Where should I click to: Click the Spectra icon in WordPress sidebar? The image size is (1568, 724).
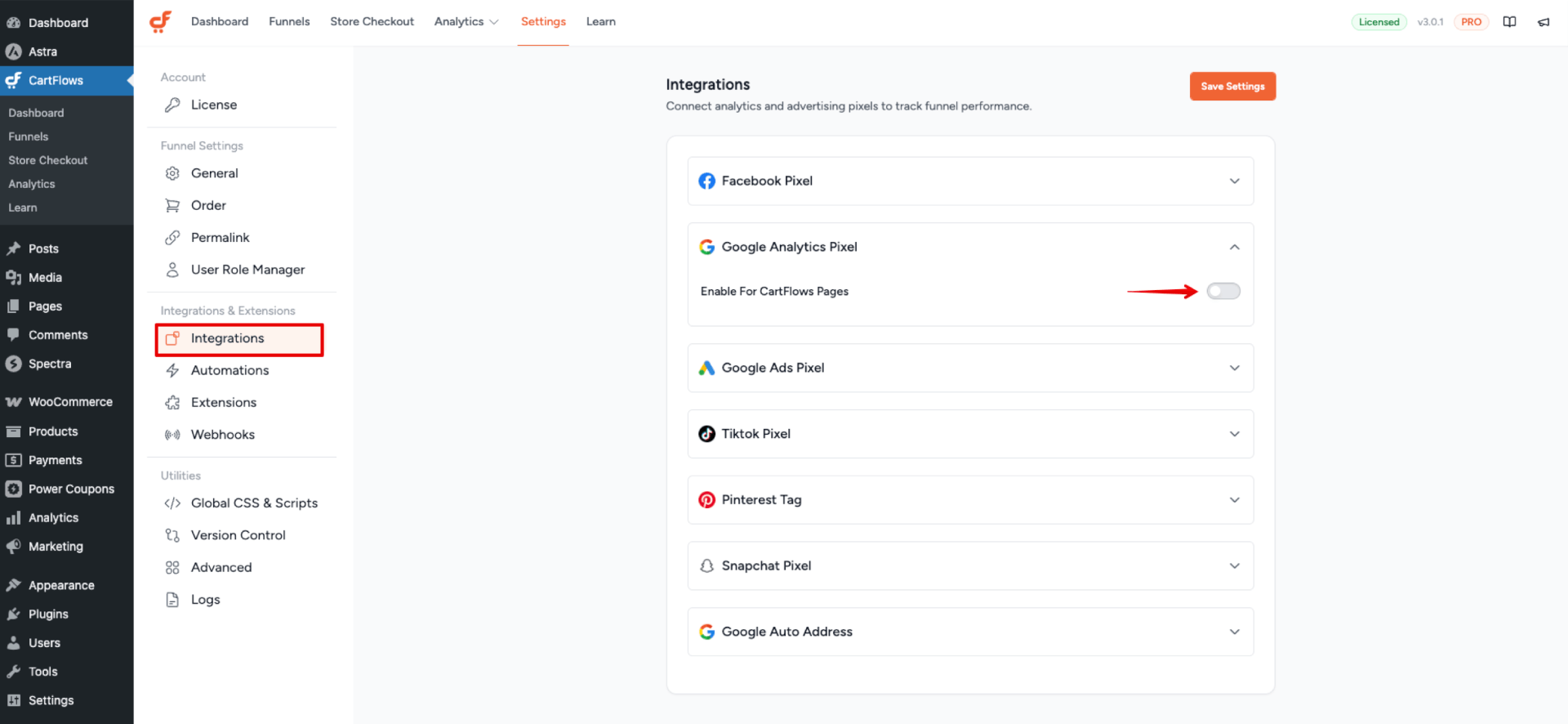13,364
